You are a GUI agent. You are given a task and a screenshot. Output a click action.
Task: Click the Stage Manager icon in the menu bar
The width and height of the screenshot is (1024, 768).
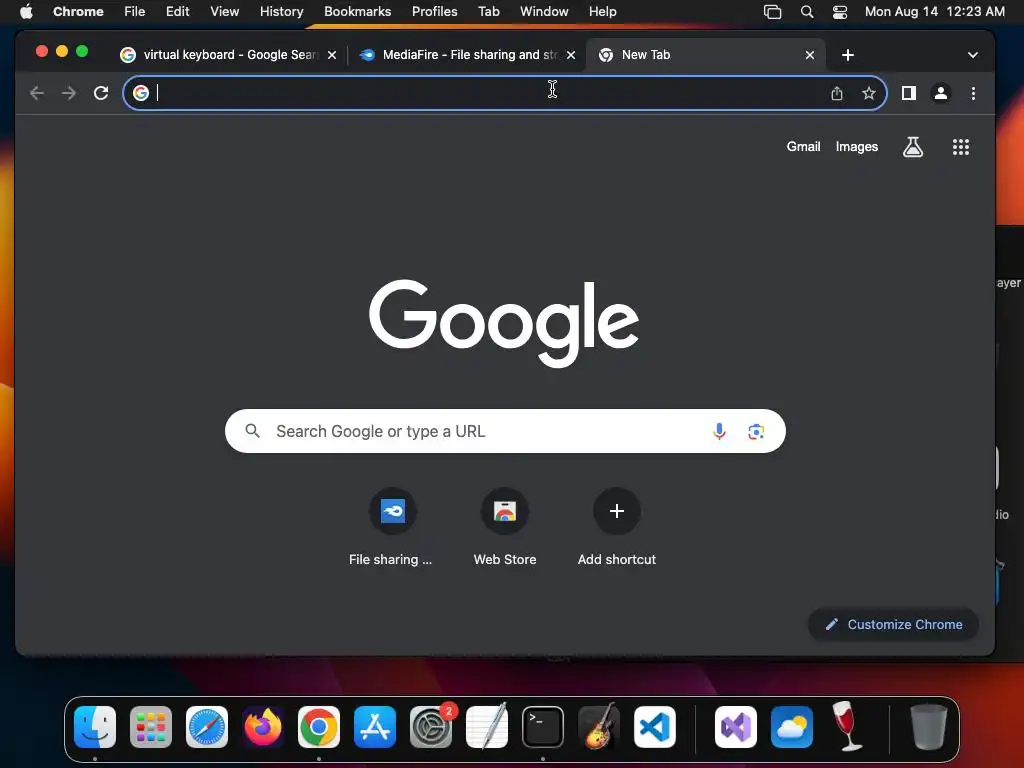click(773, 12)
